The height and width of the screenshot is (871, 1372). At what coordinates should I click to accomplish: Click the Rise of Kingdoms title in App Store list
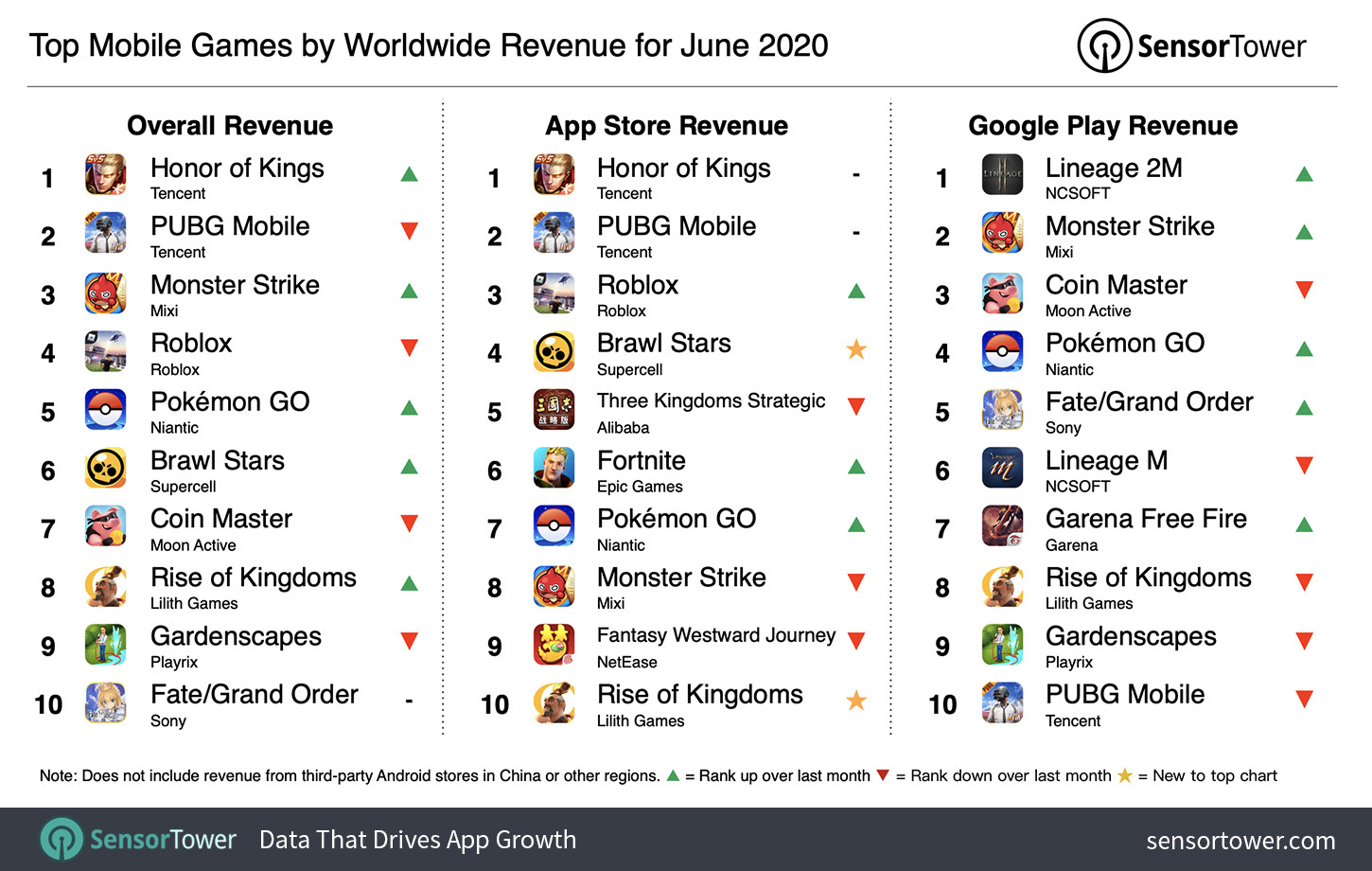tap(700, 695)
